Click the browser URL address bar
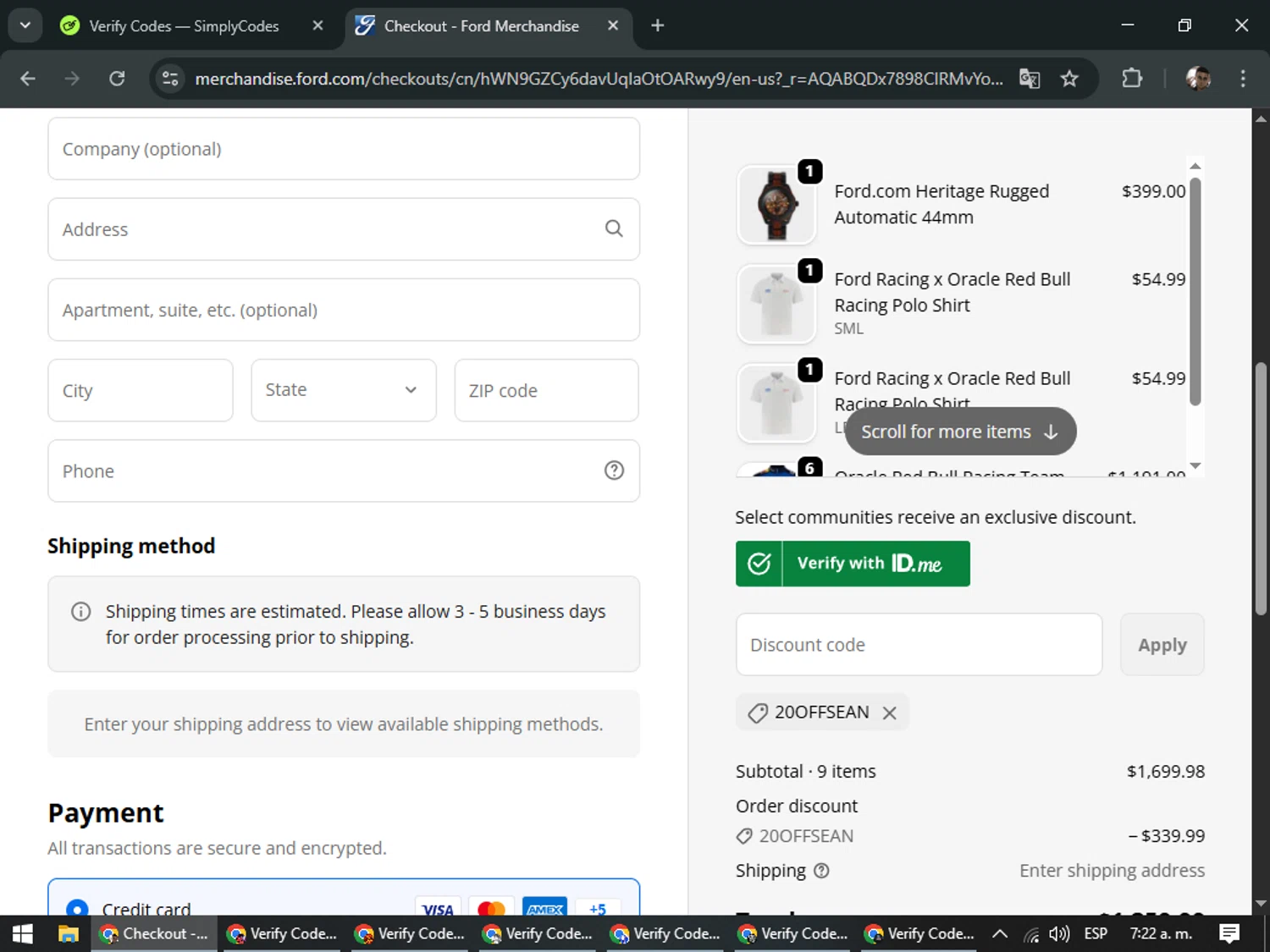The width and height of the screenshot is (1270, 952). (599, 79)
